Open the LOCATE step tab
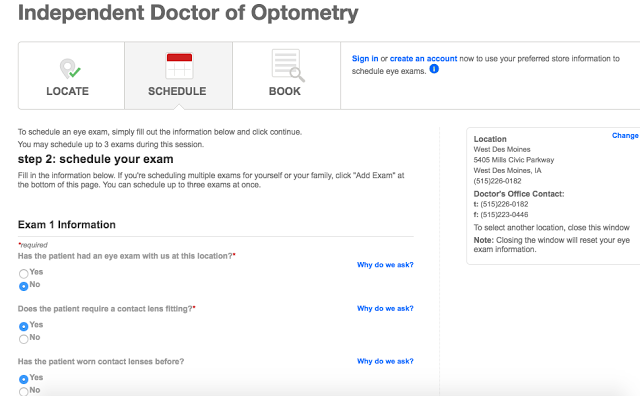The width and height of the screenshot is (640, 396). click(71, 76)
